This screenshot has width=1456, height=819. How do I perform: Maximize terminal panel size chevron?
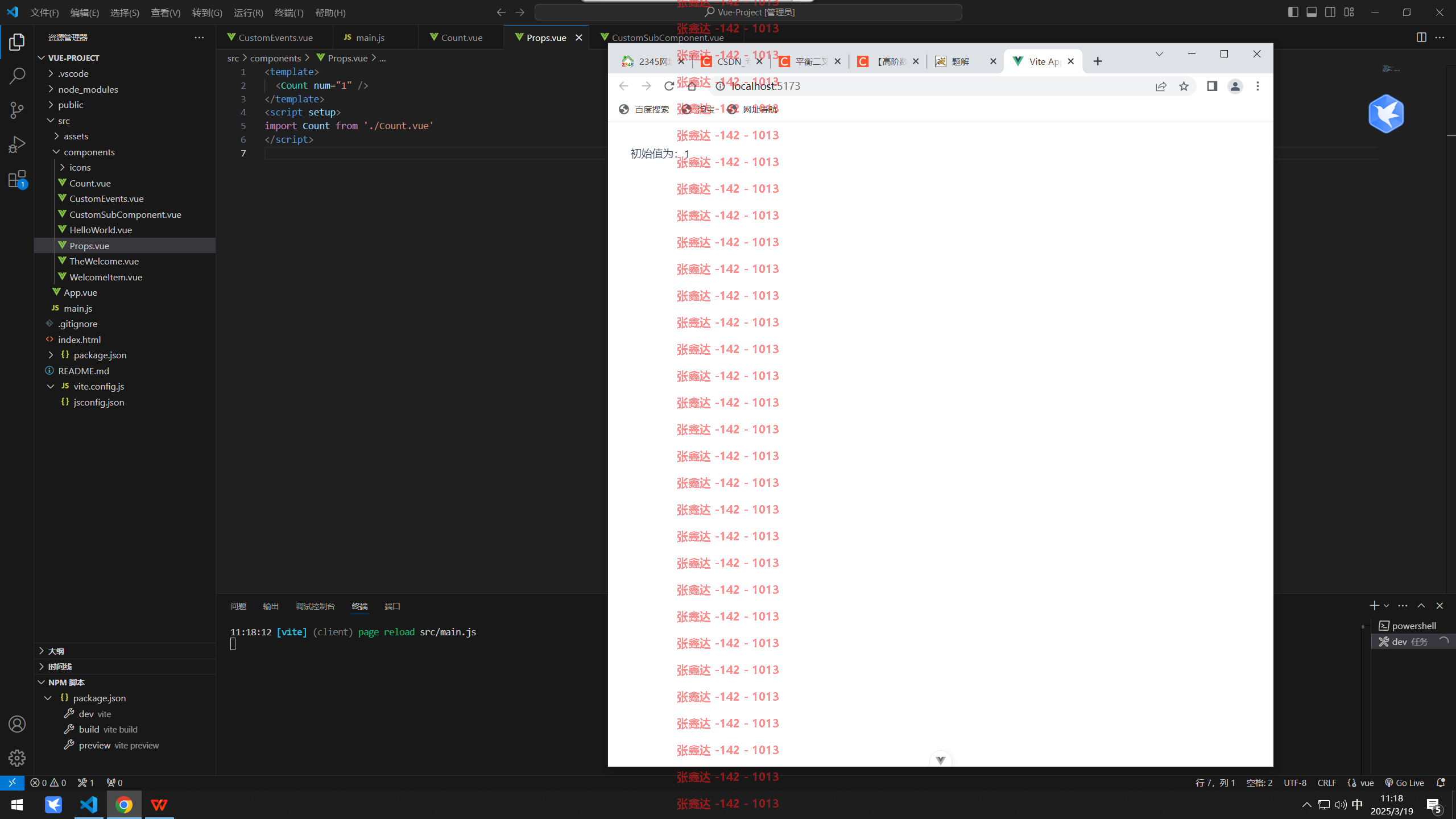pos(1421,606)
